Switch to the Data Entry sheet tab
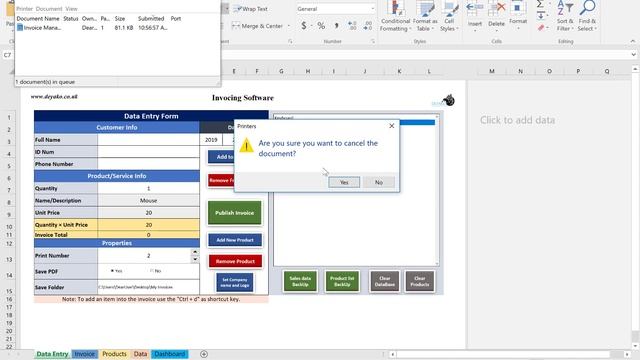Image resolution: width=640 pixels, height=360 pixels. [x=52, y=354]
